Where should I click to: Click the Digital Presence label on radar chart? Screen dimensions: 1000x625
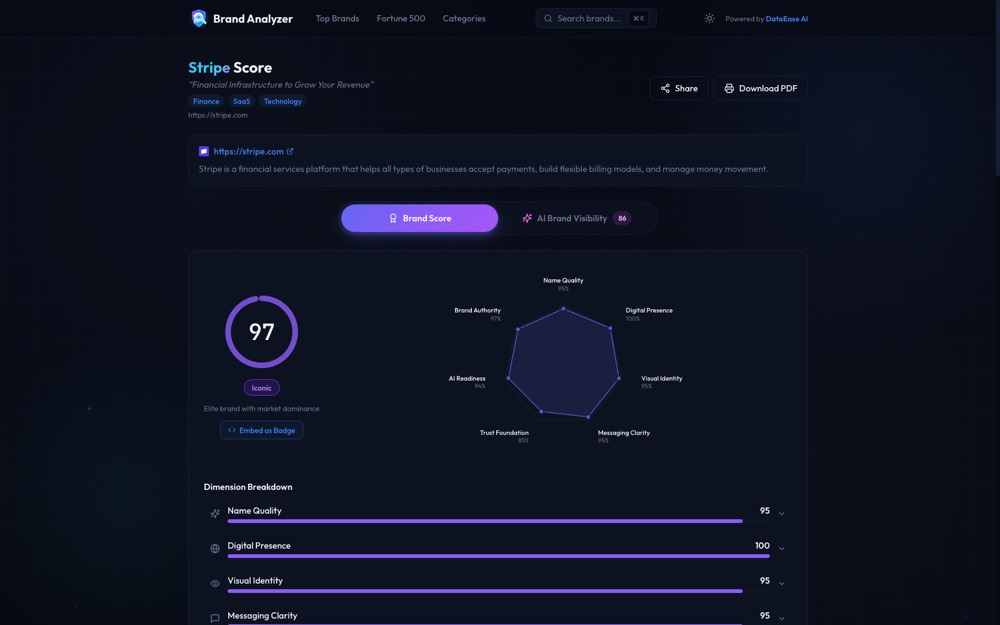[x=649, y=311]
